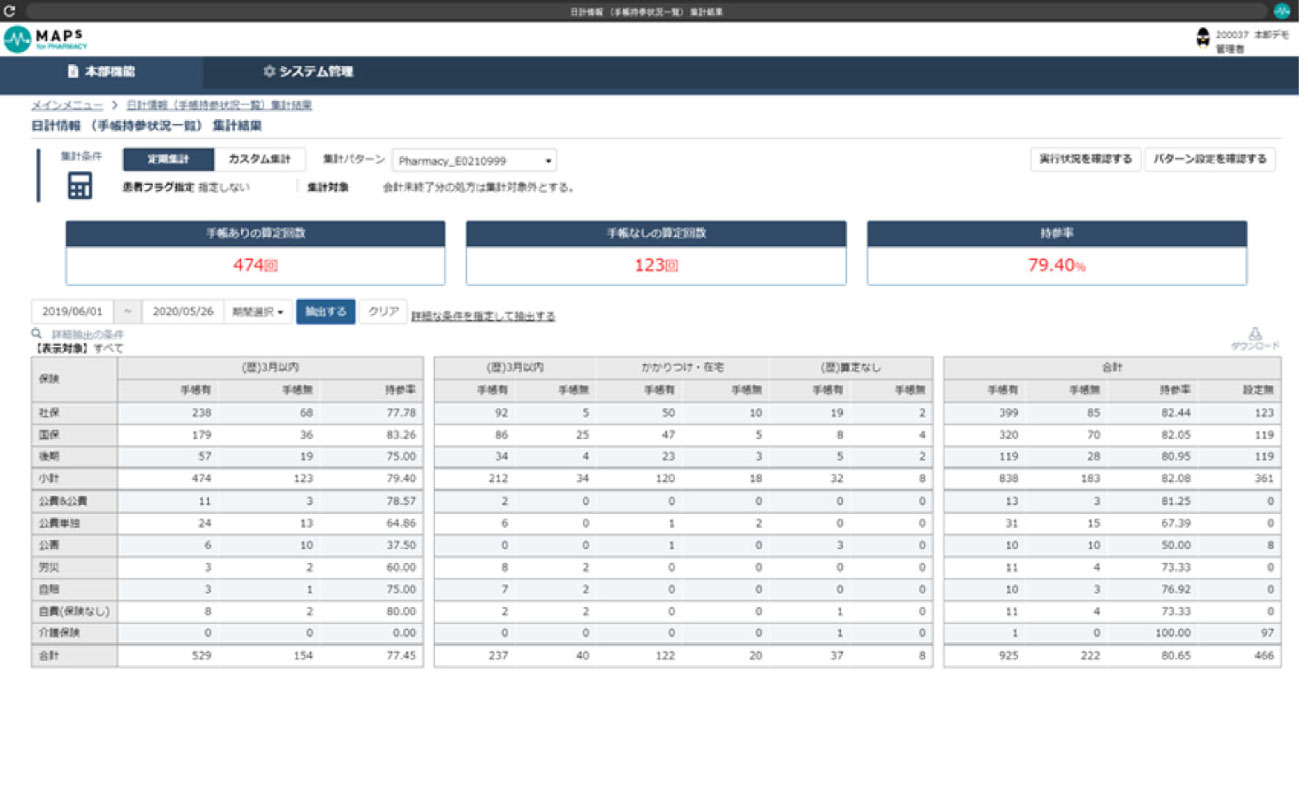The height and width of the screenshot is (800, 1308).
Task: Click the browser address bar title
Action: 646,11
